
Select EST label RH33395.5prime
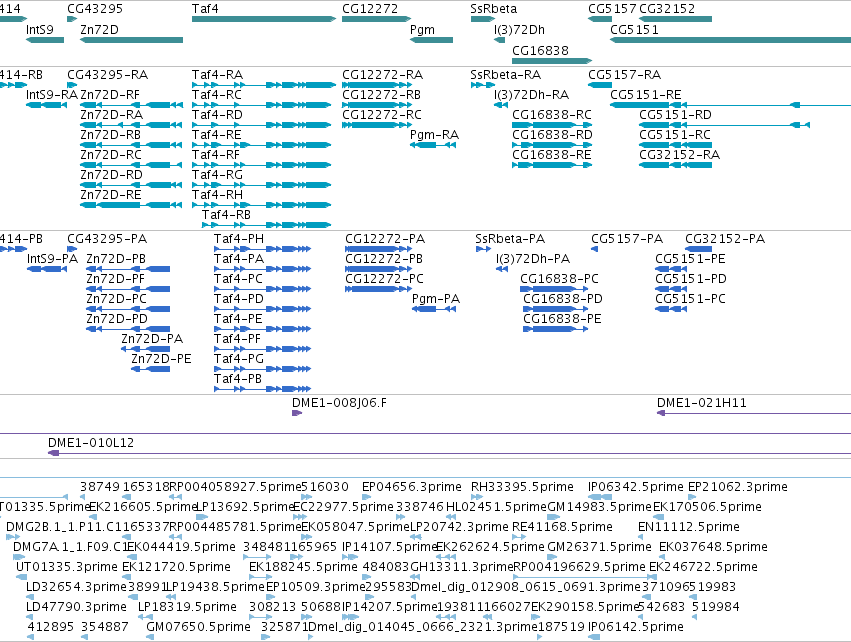pyautogui.click(x=522, y=487)
